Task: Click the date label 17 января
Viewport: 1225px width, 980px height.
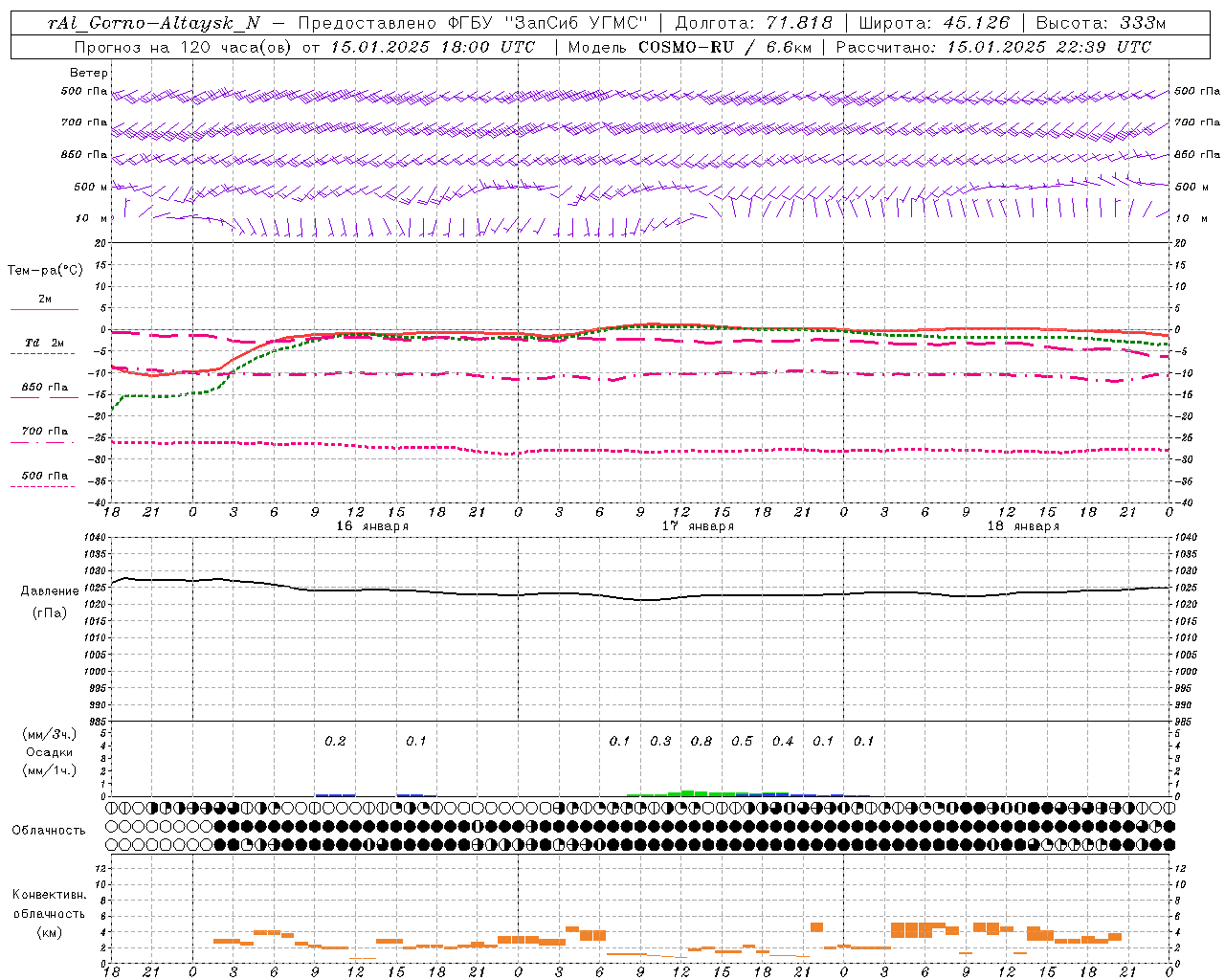Action: [x=698, y=526]
